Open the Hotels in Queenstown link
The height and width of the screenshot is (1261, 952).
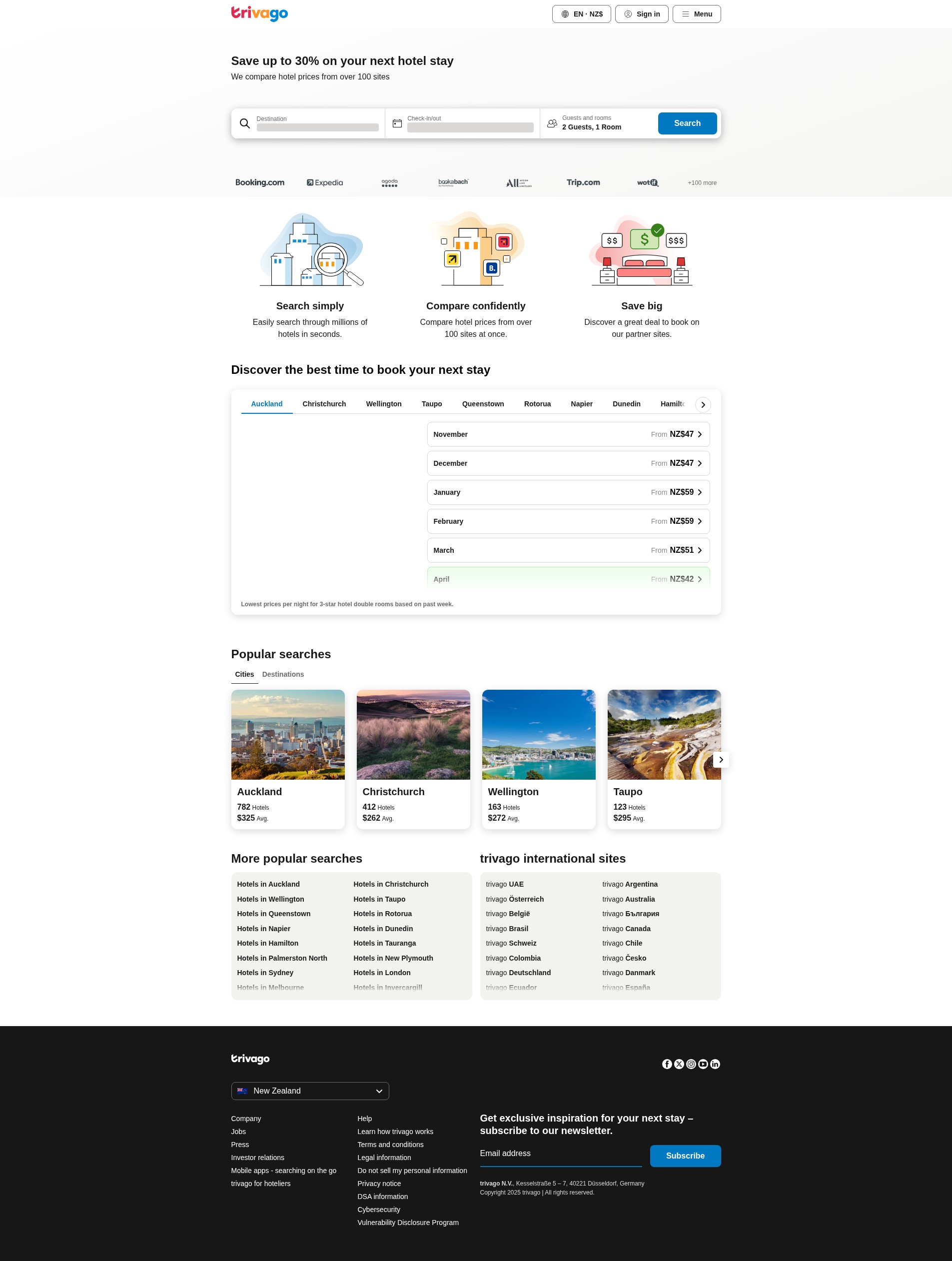pyautogui.click(x=274, y=913)
